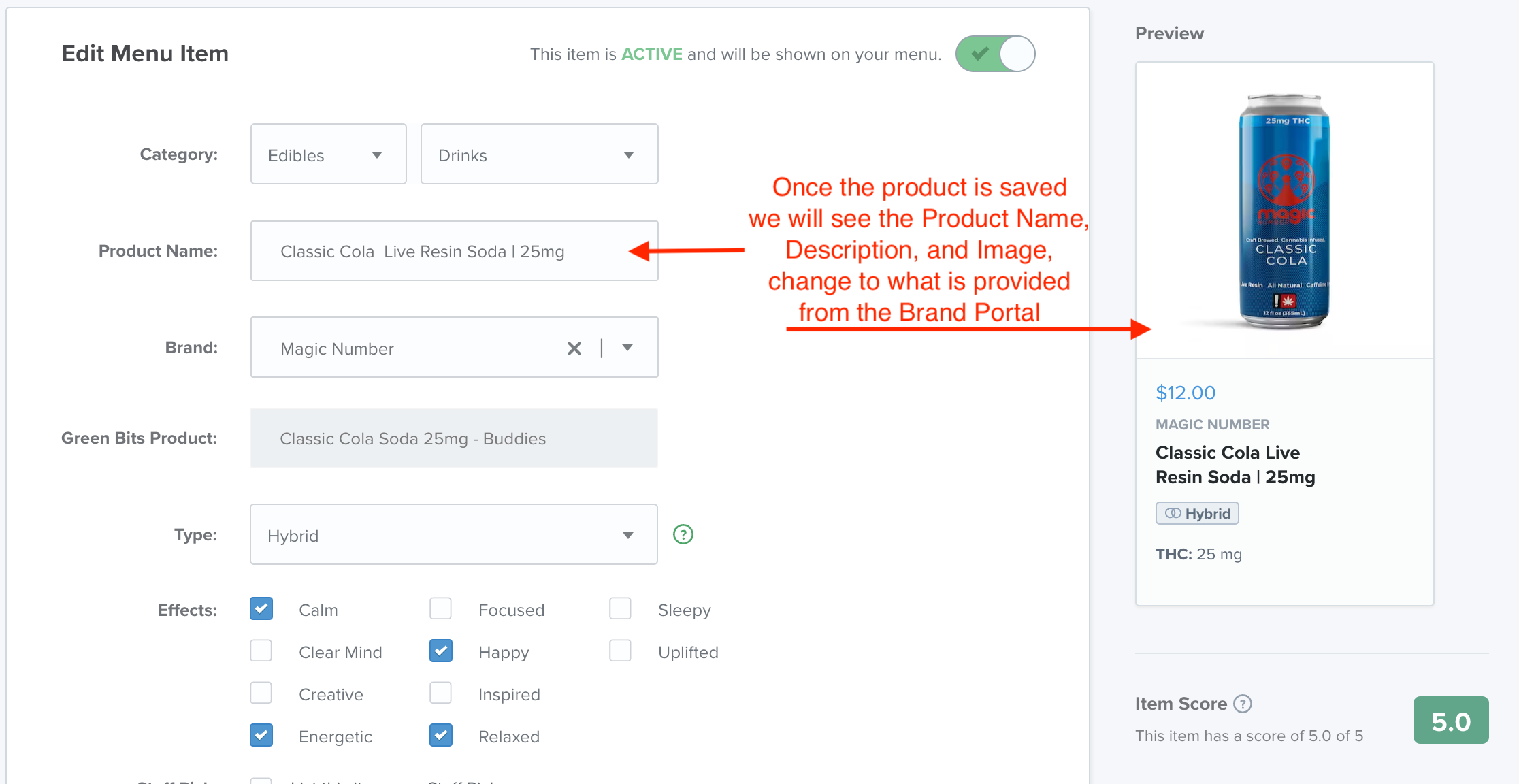Uncheck the Energetic effect checkbox
Viewport: 1519px width, 784px height.
click(261, 735)
